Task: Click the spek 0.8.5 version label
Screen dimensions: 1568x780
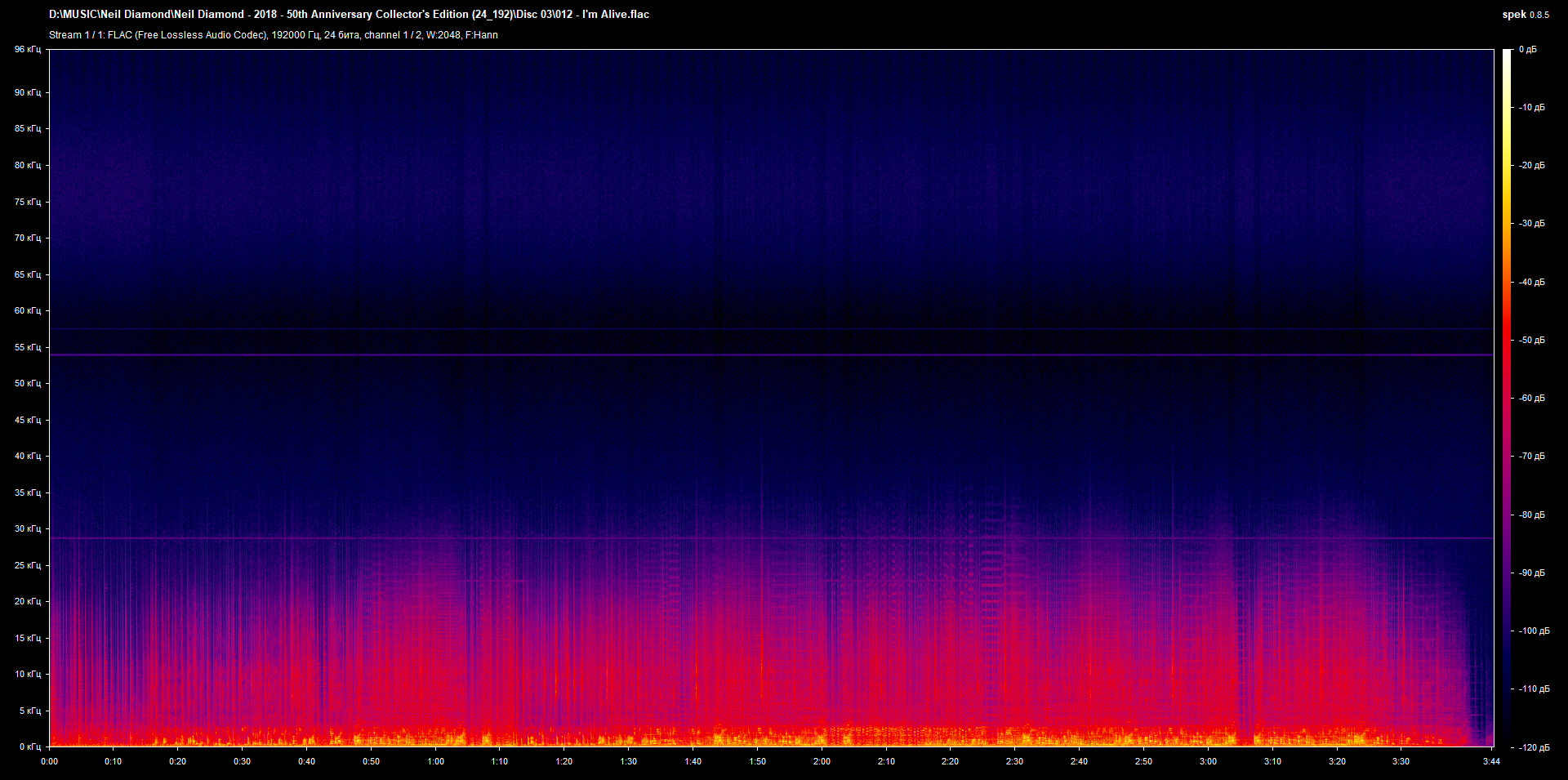Action: click(x=1525, y=15)
